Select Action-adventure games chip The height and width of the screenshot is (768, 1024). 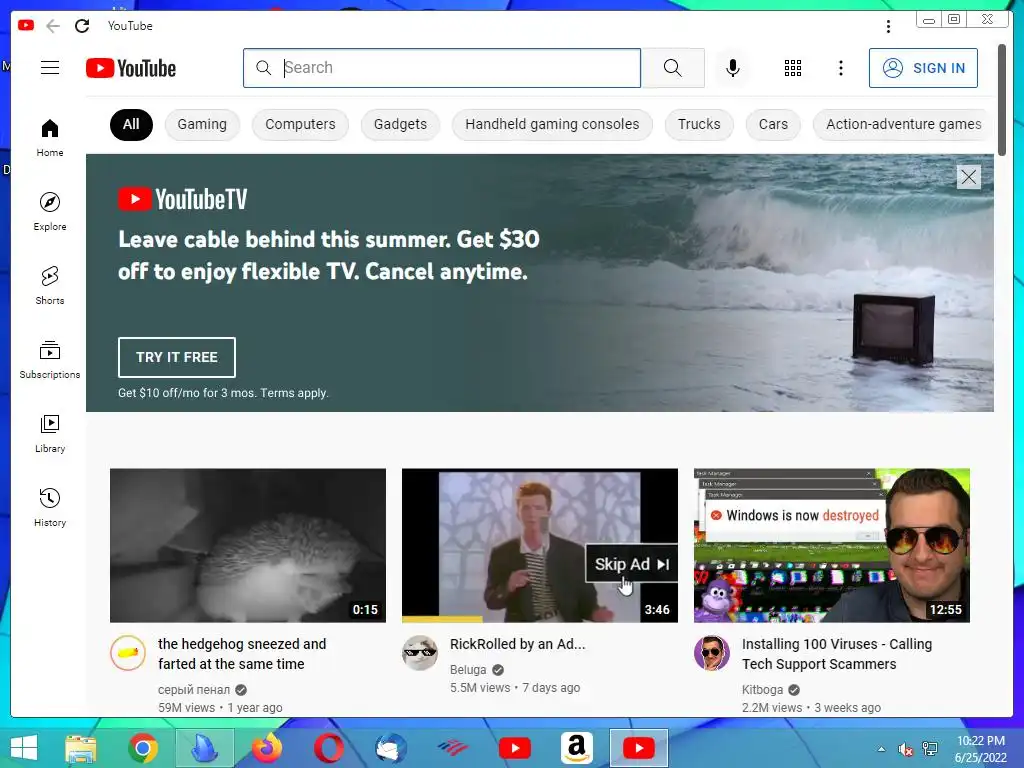click(904, 125)
